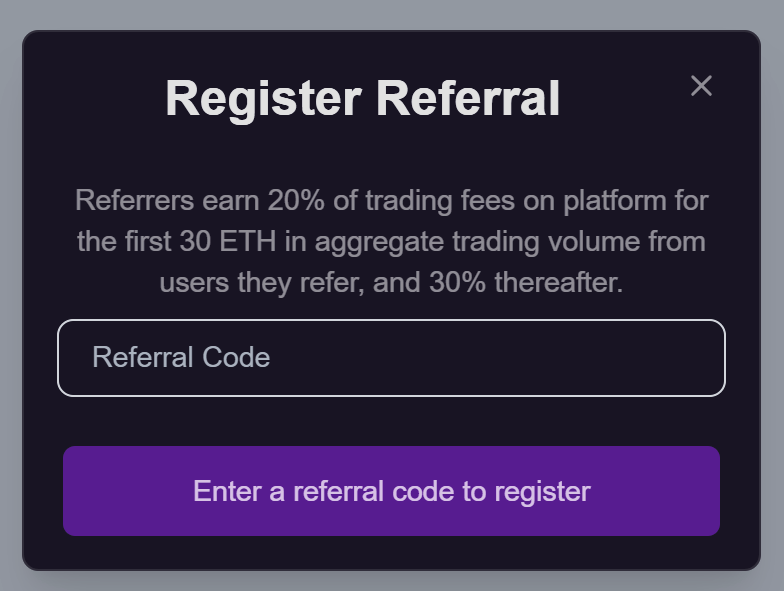Click the word "register" on the purple button
Viewport: 784px width, 591px height.
coord(542,491)
